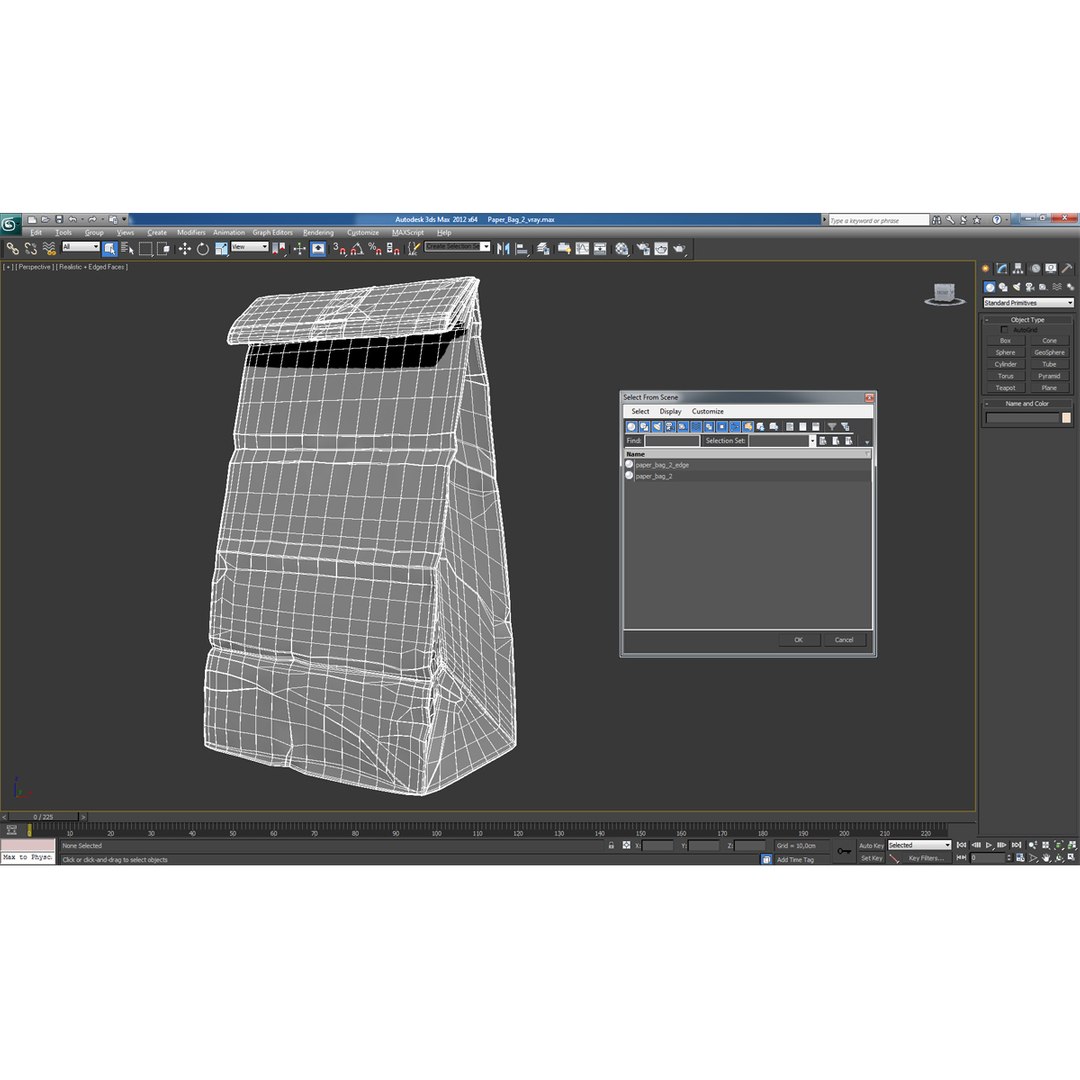
Task: Toggle the Angle Snap
Action: [357, 249]
